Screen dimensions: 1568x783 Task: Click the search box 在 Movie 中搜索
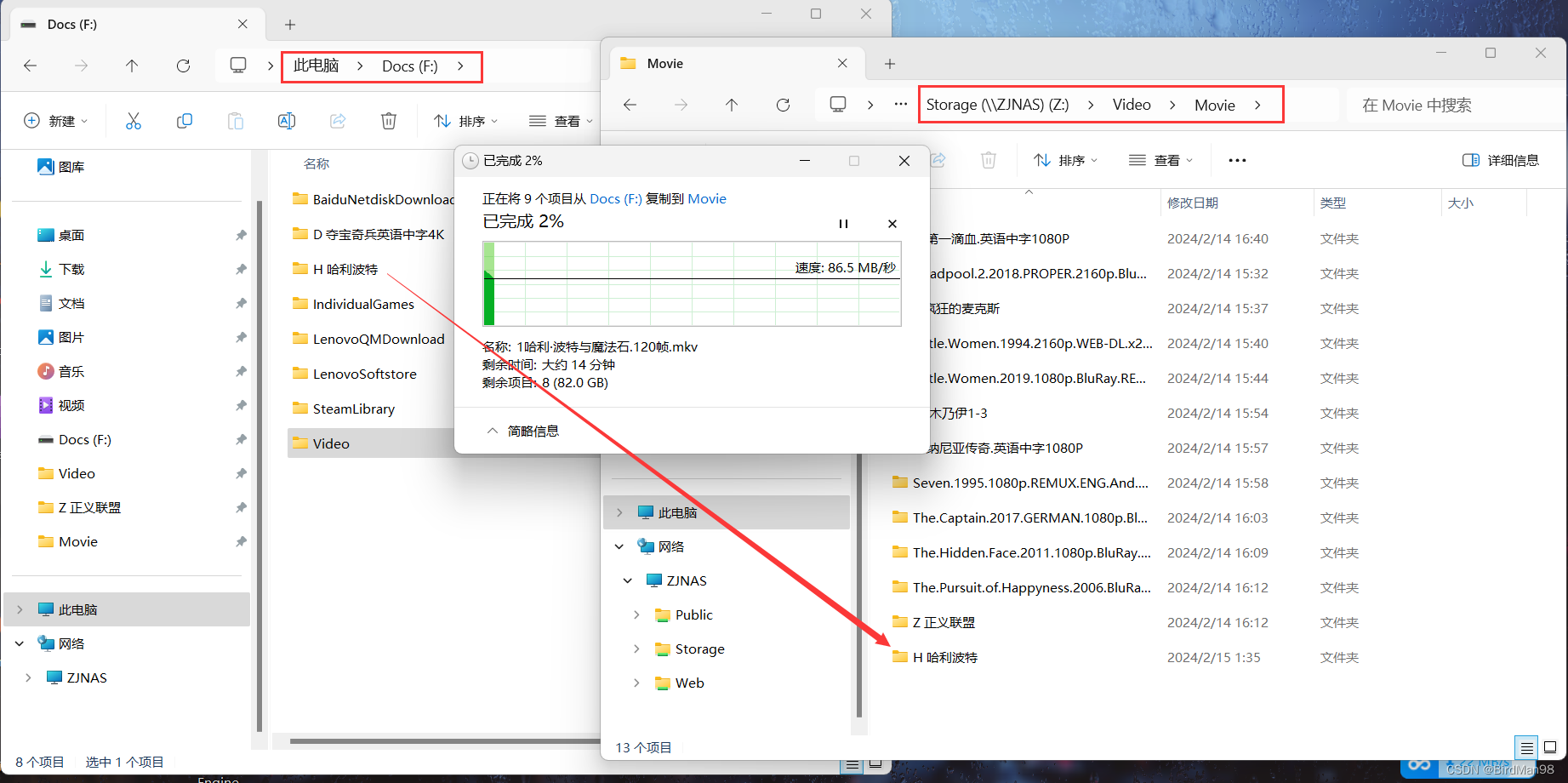(x=1455, y=105)
